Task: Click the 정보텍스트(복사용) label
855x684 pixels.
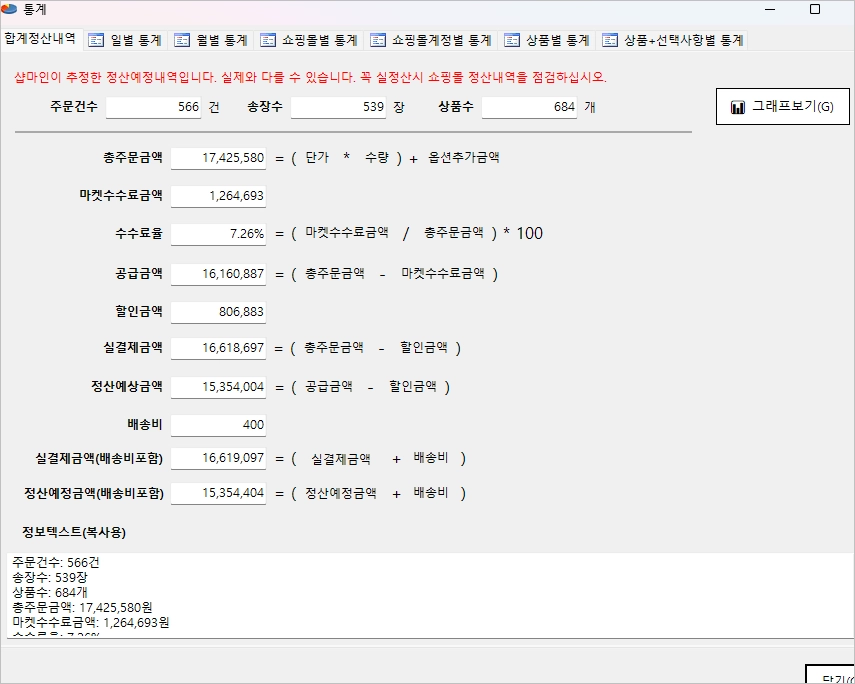Action: [74, 532]
